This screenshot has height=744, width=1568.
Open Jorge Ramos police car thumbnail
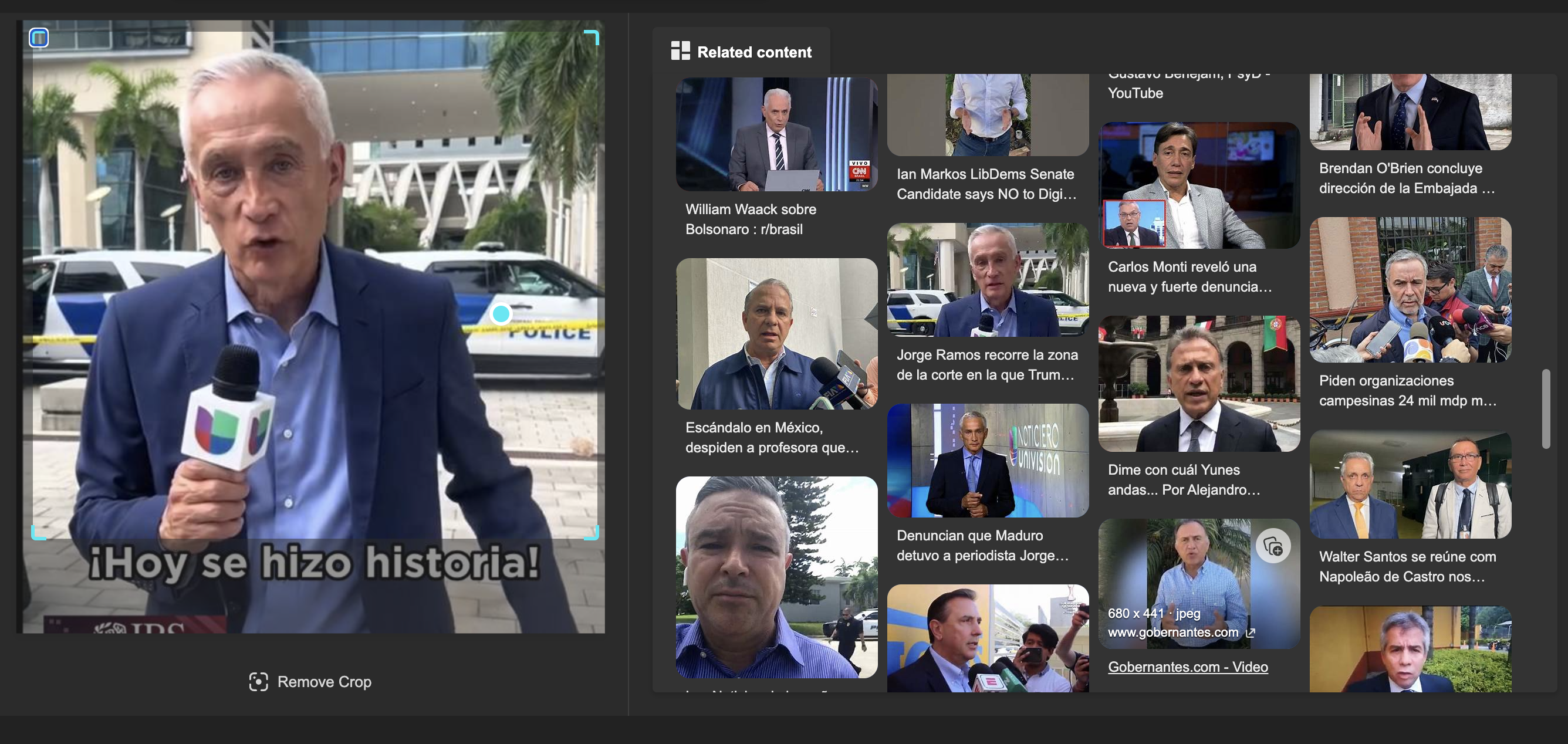coord(987,279)
